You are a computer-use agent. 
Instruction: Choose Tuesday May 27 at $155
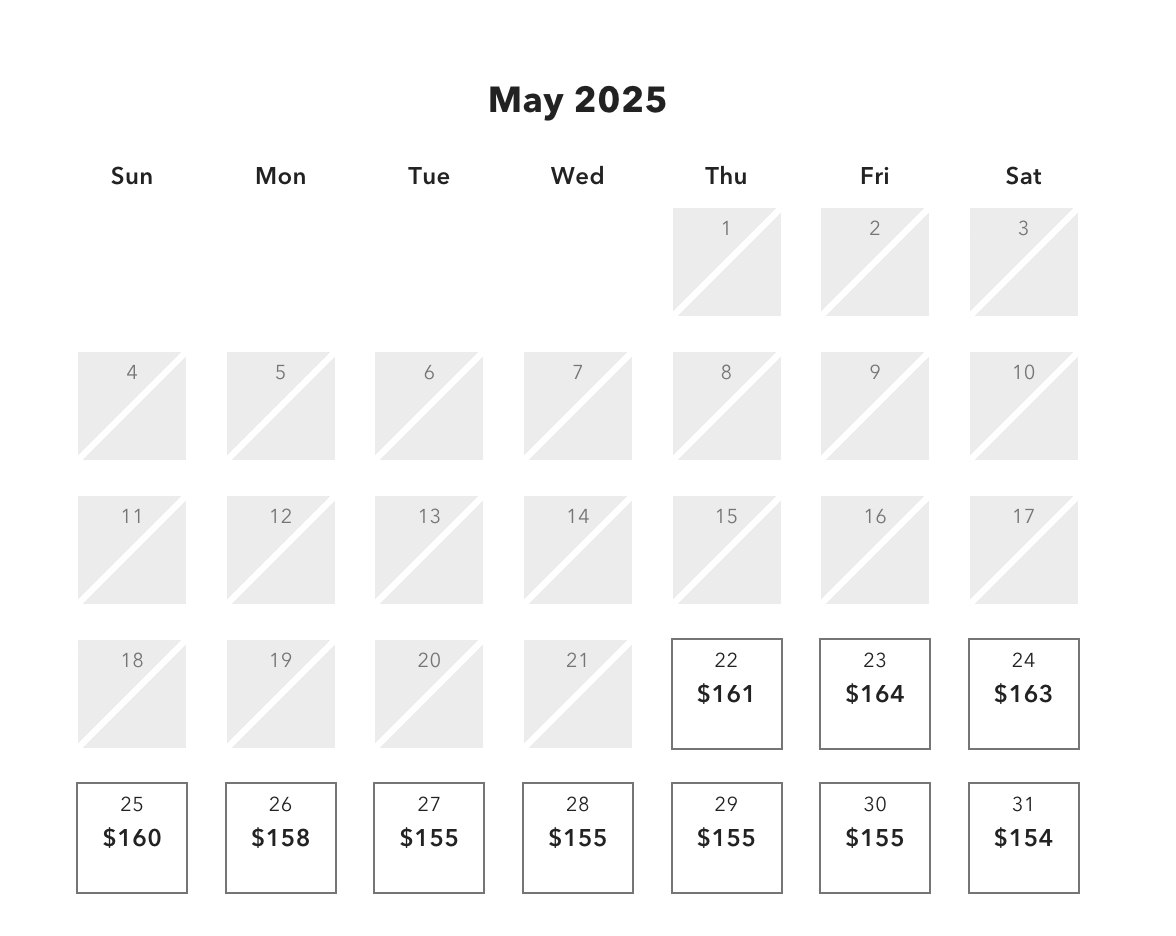pos(429,837)
